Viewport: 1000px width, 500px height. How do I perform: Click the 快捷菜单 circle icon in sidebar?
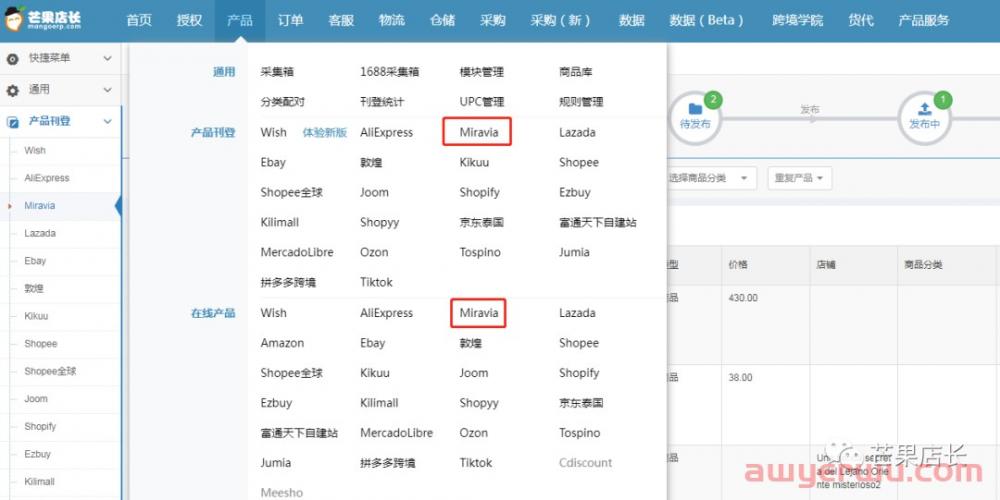pos(13,59)
